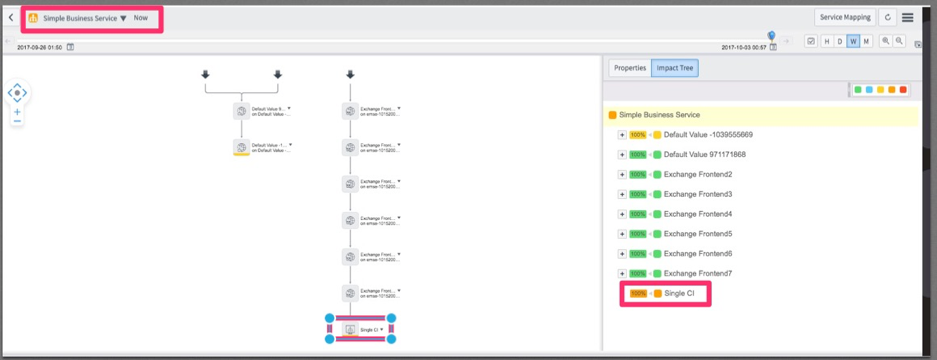Expand the Exchange Frontend6 row
This screenshot has height=360, width=937.
621,254
